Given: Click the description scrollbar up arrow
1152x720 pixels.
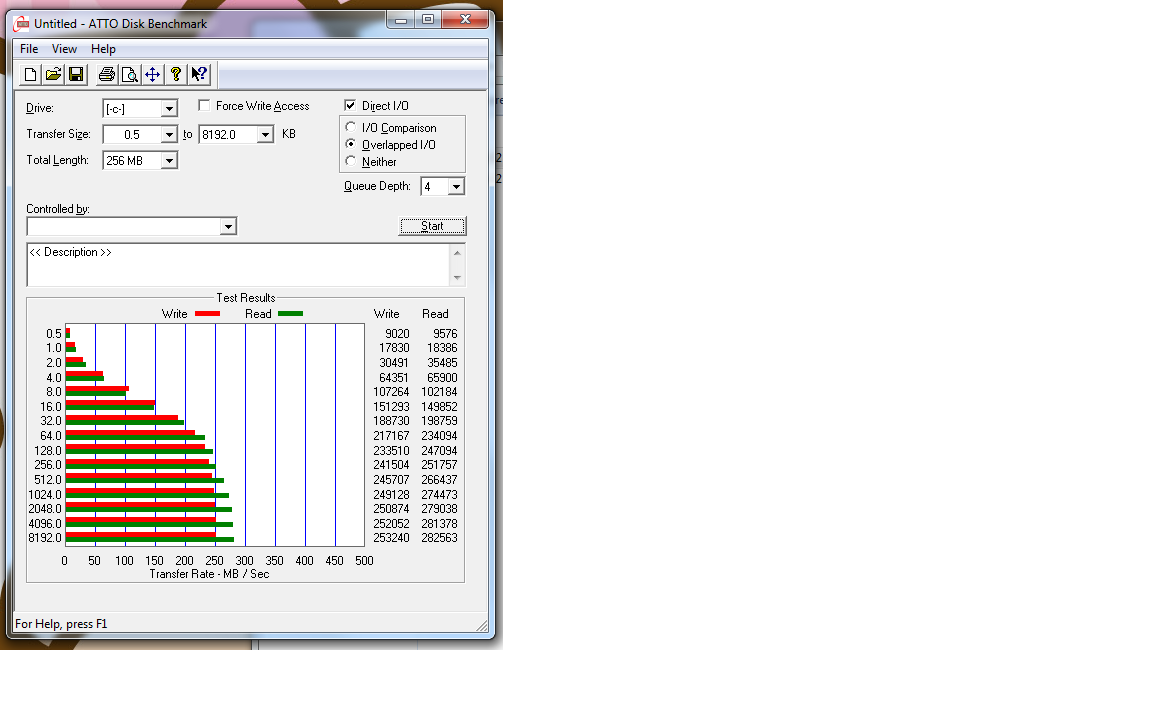Looking at the screenshot, I should coord(457,253).
